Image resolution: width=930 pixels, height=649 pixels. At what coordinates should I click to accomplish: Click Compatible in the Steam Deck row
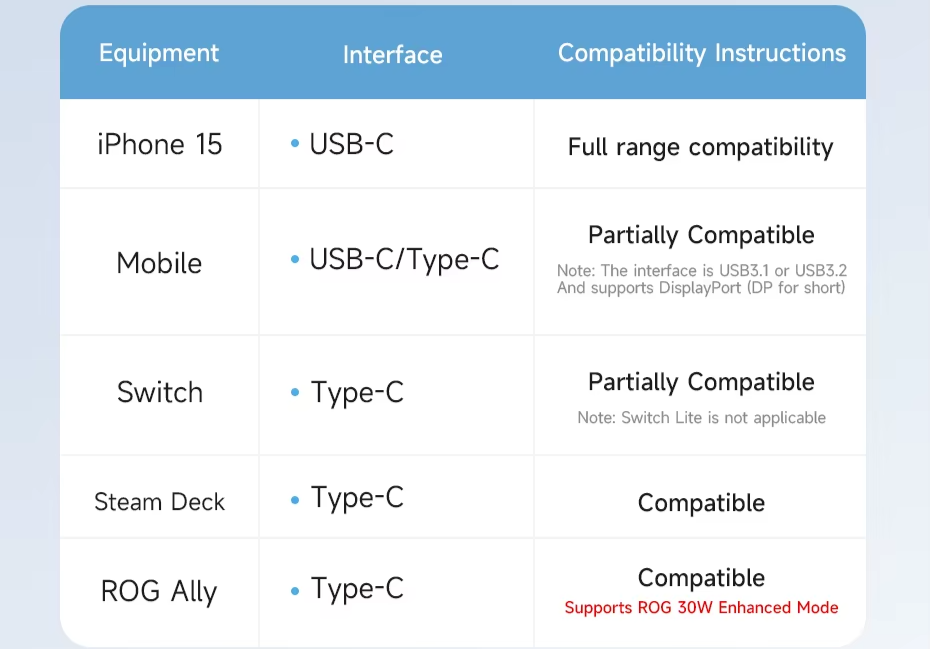tap(701, 503)
